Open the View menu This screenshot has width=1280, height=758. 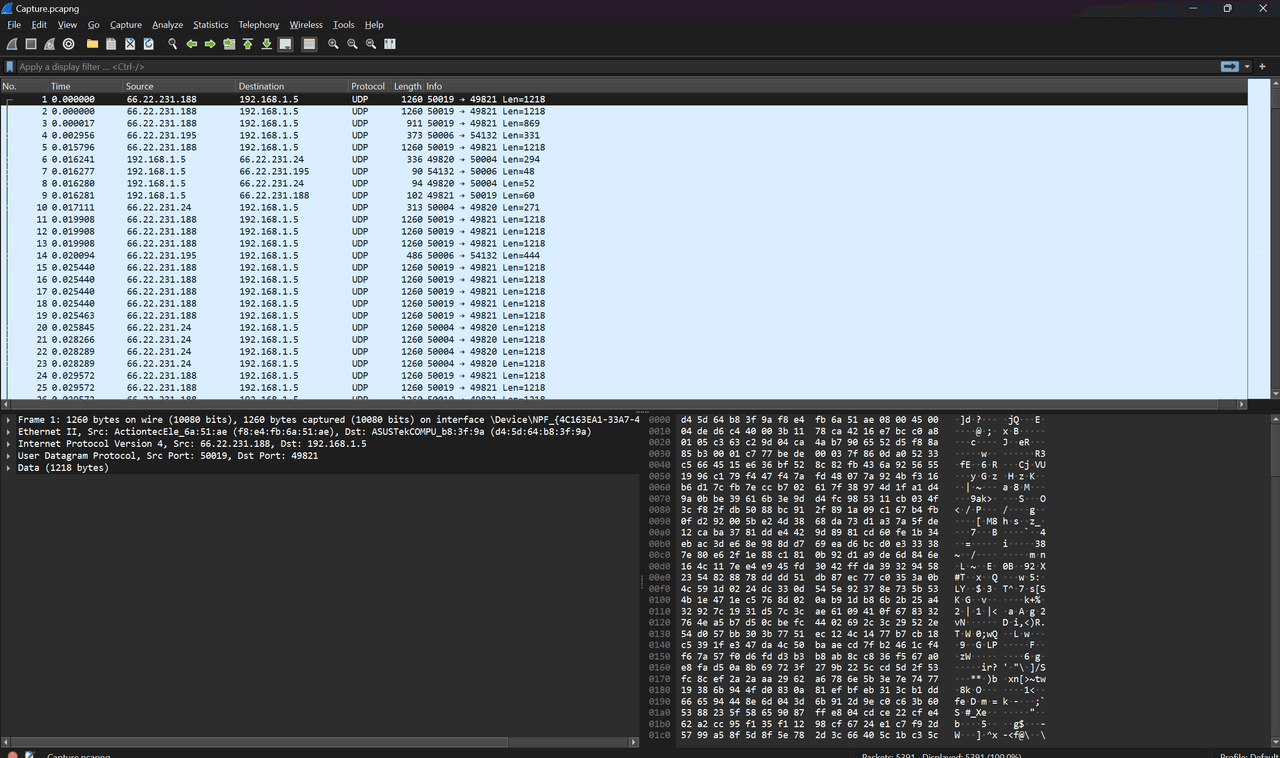pyautogui.click(x=67, y=25)
